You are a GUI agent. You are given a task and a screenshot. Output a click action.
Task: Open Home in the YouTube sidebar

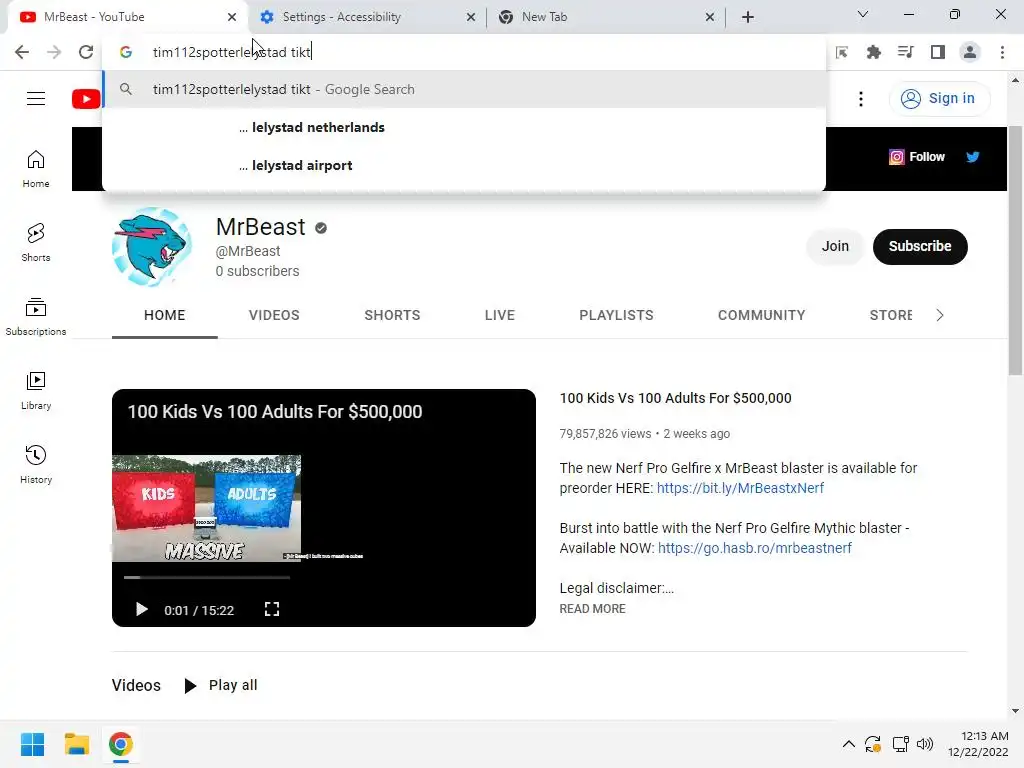[36, 169]
